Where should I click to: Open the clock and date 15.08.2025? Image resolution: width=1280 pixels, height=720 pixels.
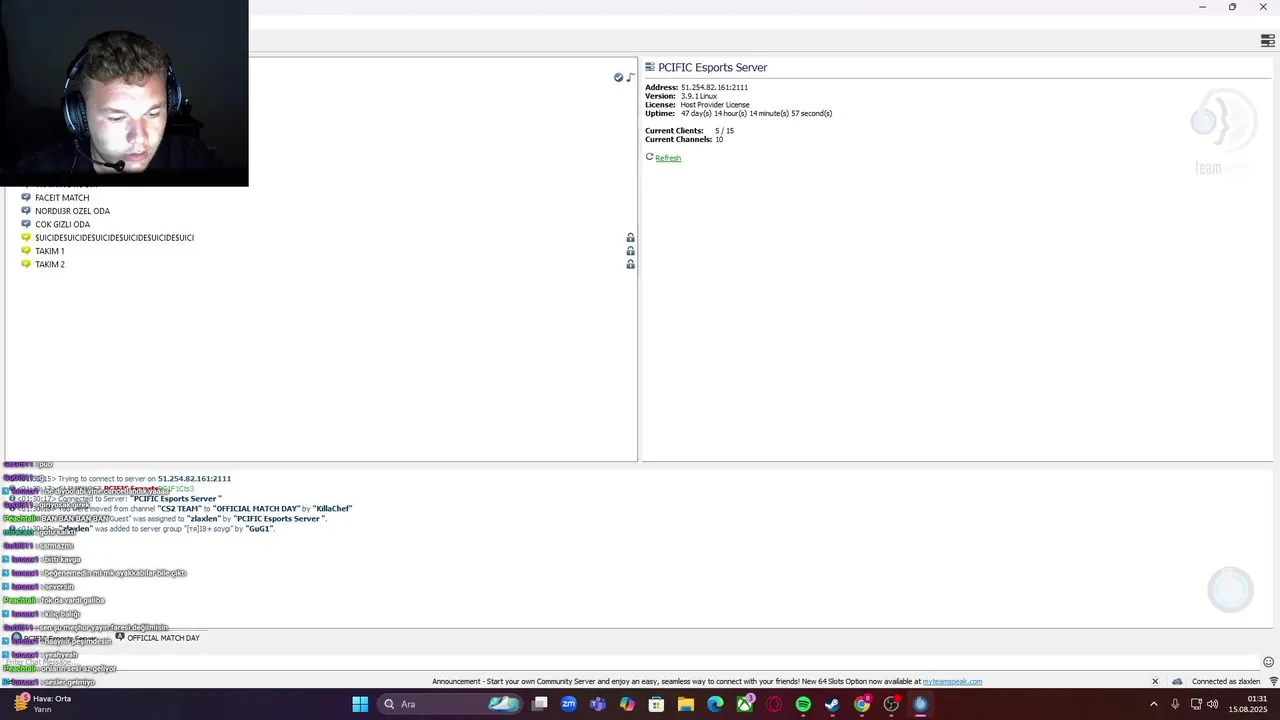click(1250, 704)
